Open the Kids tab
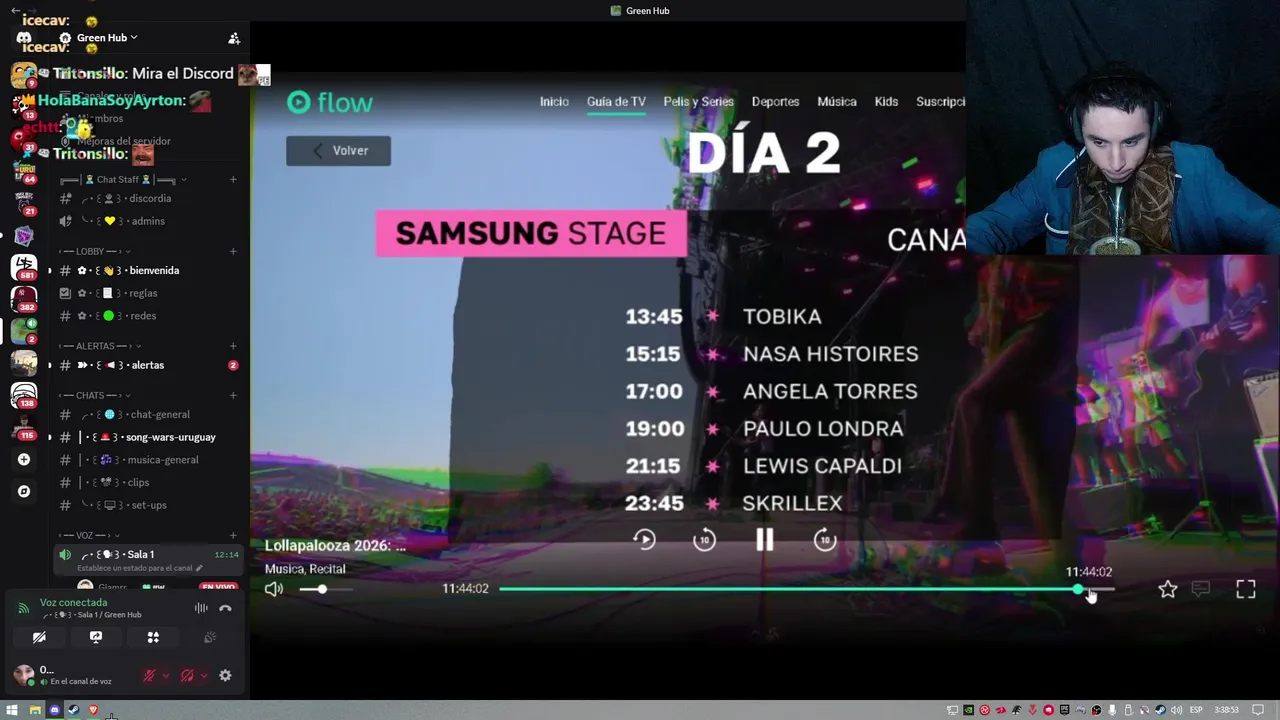 click(x=886, y=101)
